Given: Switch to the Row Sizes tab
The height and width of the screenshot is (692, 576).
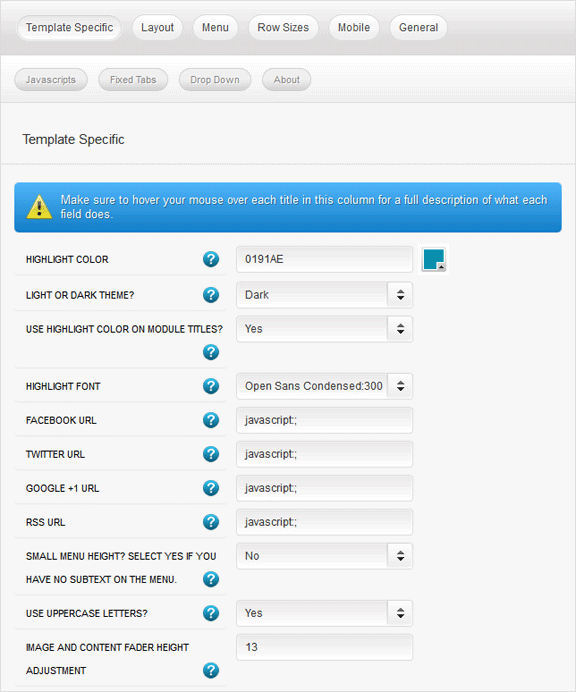Looking at the screenshot, I should point(283,27).
